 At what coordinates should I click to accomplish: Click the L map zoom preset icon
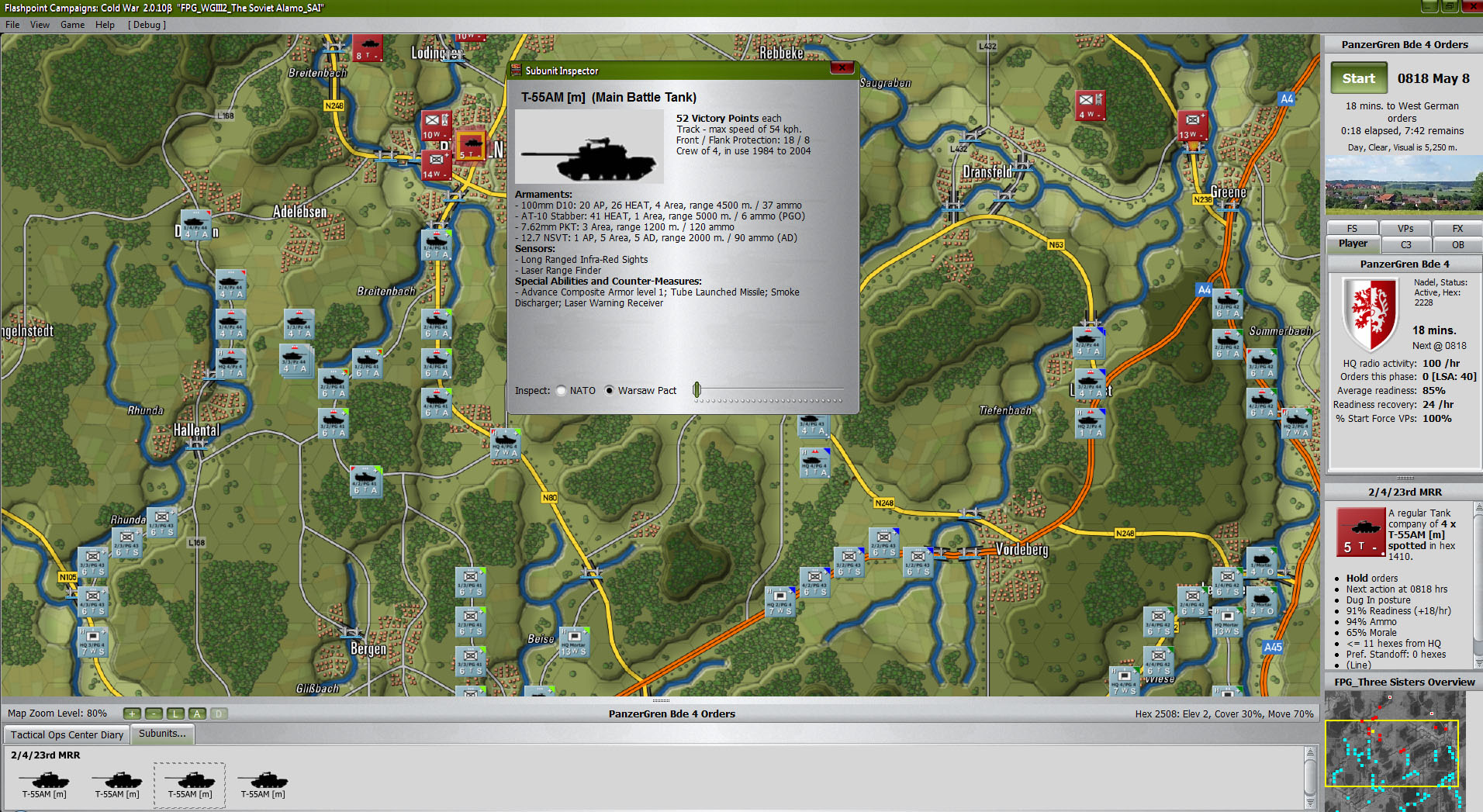click(x=175, y=714)
